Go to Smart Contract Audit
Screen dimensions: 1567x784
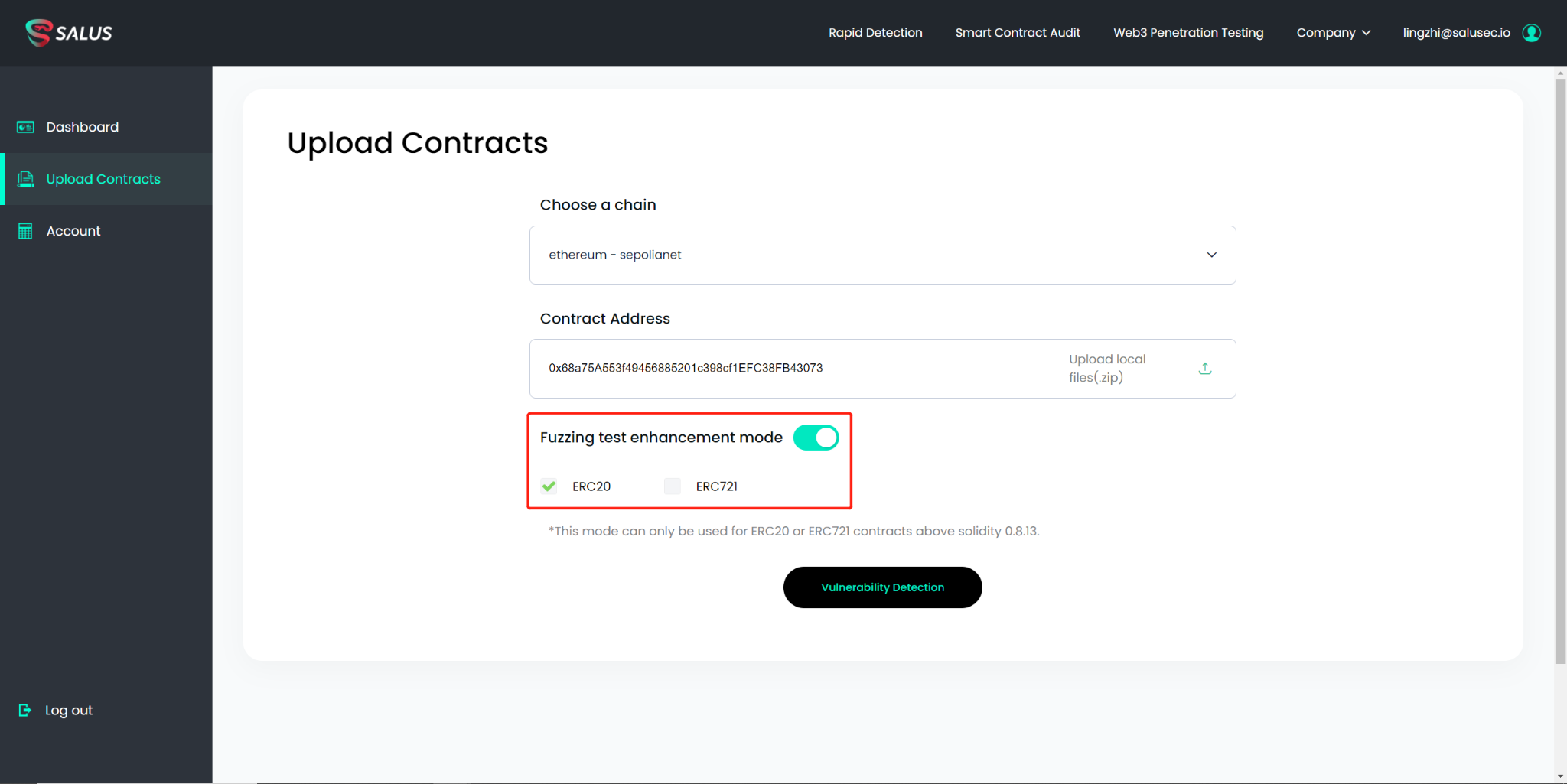point(1018,33)
